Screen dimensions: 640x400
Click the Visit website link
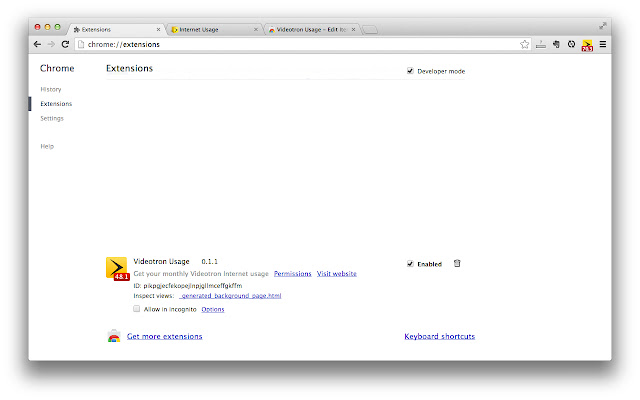click(336, 273)
